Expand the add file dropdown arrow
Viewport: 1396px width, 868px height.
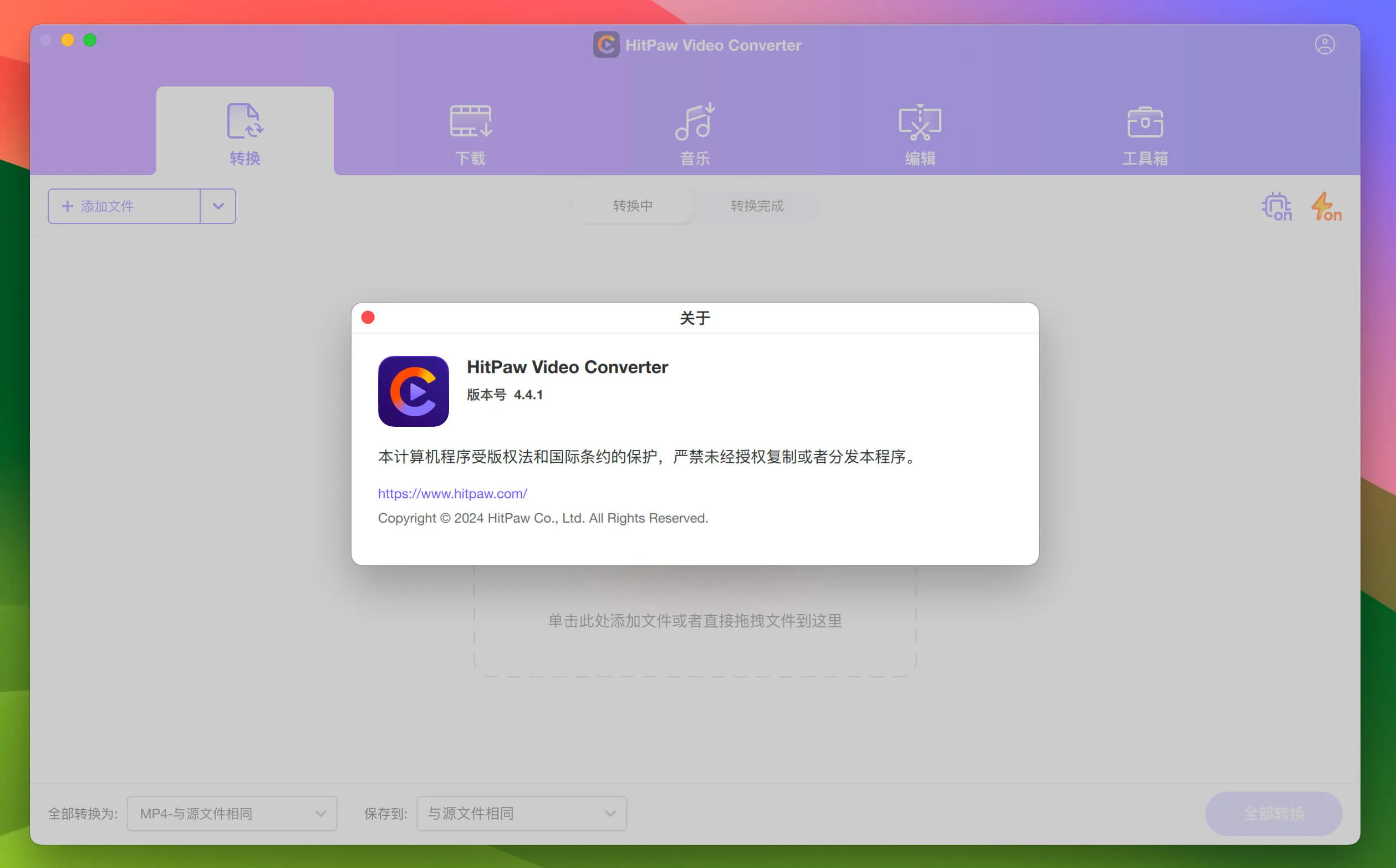coord(218,206)
